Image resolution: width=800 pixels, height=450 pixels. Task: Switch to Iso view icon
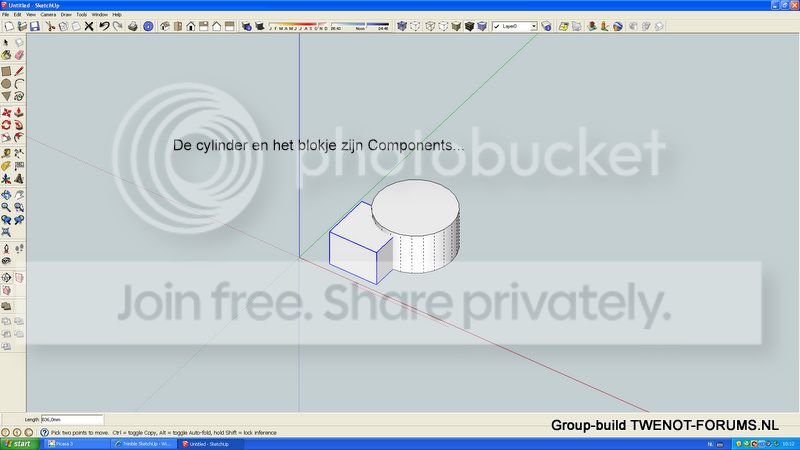[x=165, y=26]
